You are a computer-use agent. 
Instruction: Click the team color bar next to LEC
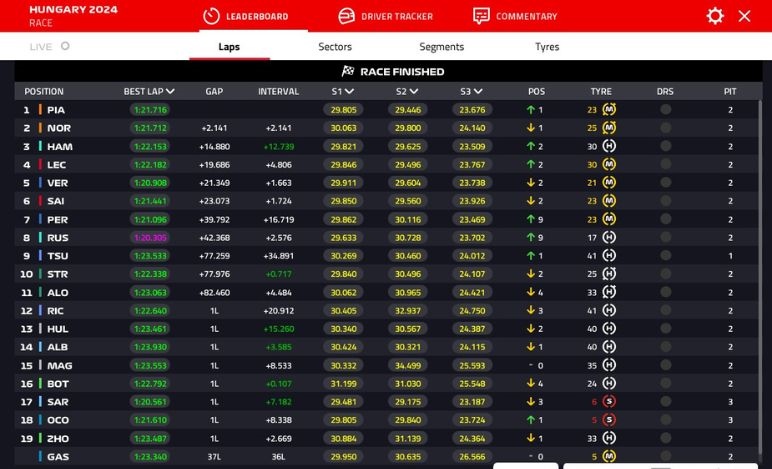coord(40,165)
